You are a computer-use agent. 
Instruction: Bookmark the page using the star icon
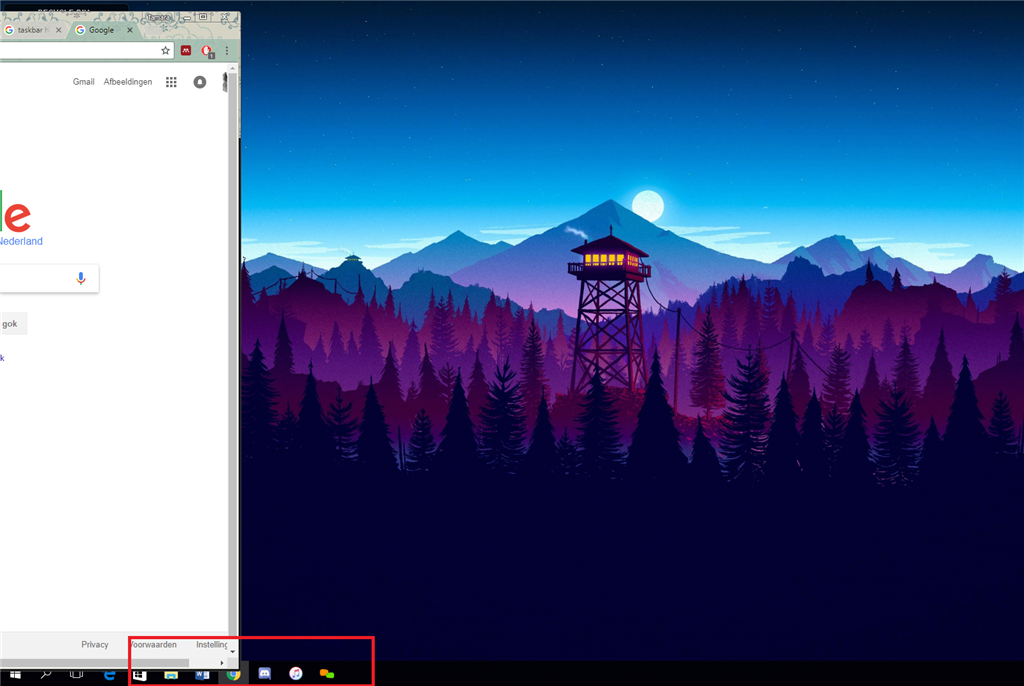click(166, 50)
